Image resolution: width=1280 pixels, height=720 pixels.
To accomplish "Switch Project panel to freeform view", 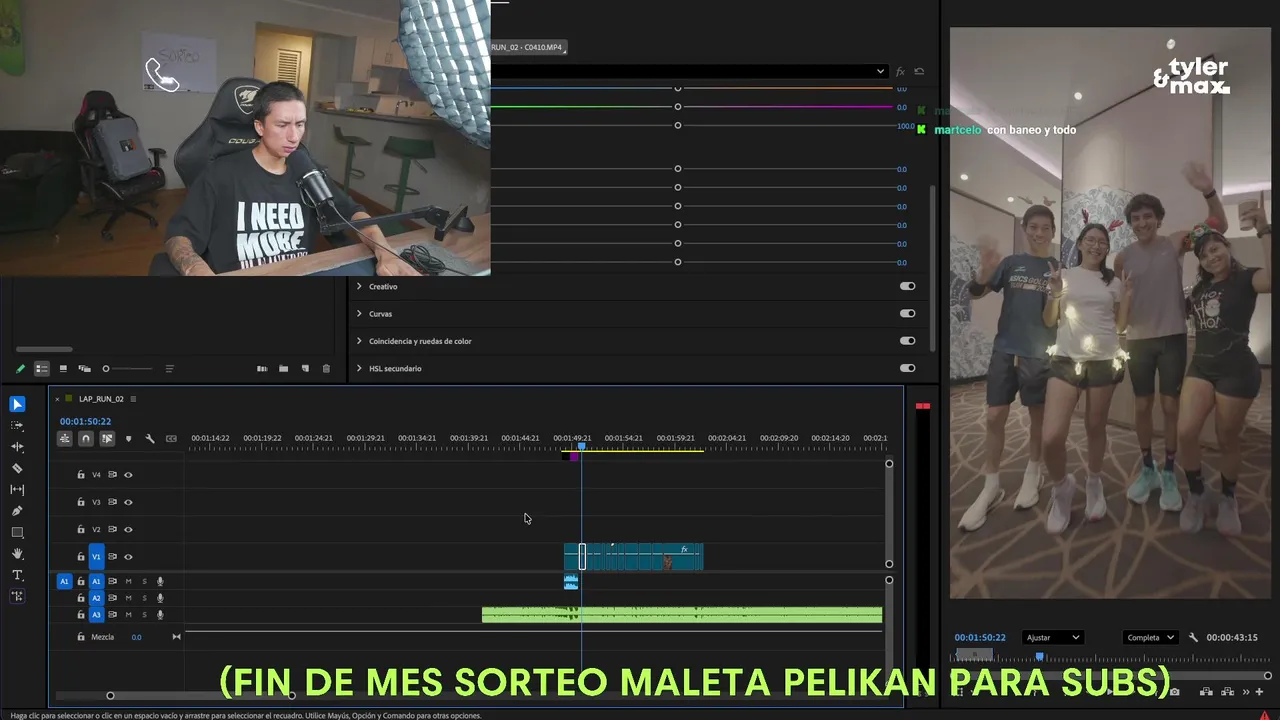I will [x=84, y=369].
